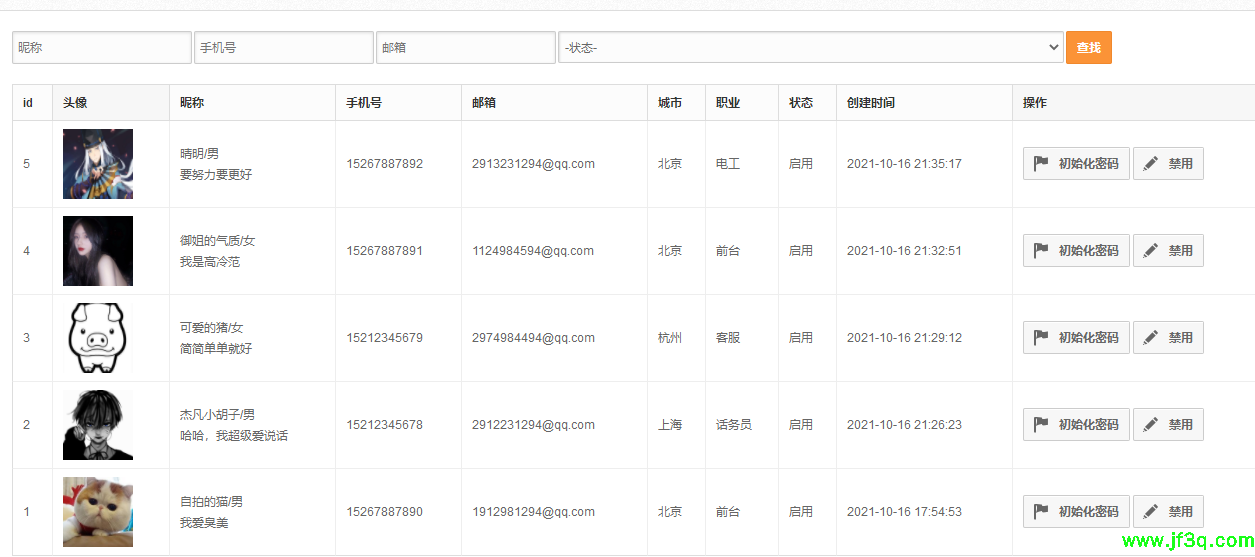Click the flag icon in 杰凡小胡子 row

pos(1041,425)
